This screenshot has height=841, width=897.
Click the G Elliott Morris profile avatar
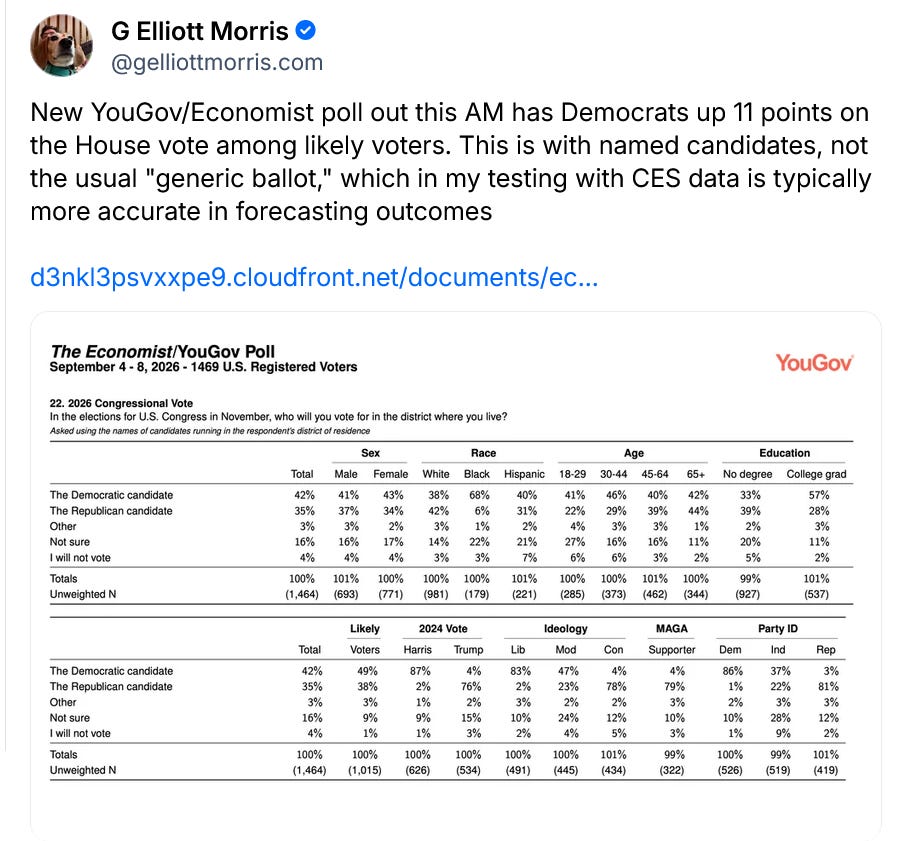point(61,46)
